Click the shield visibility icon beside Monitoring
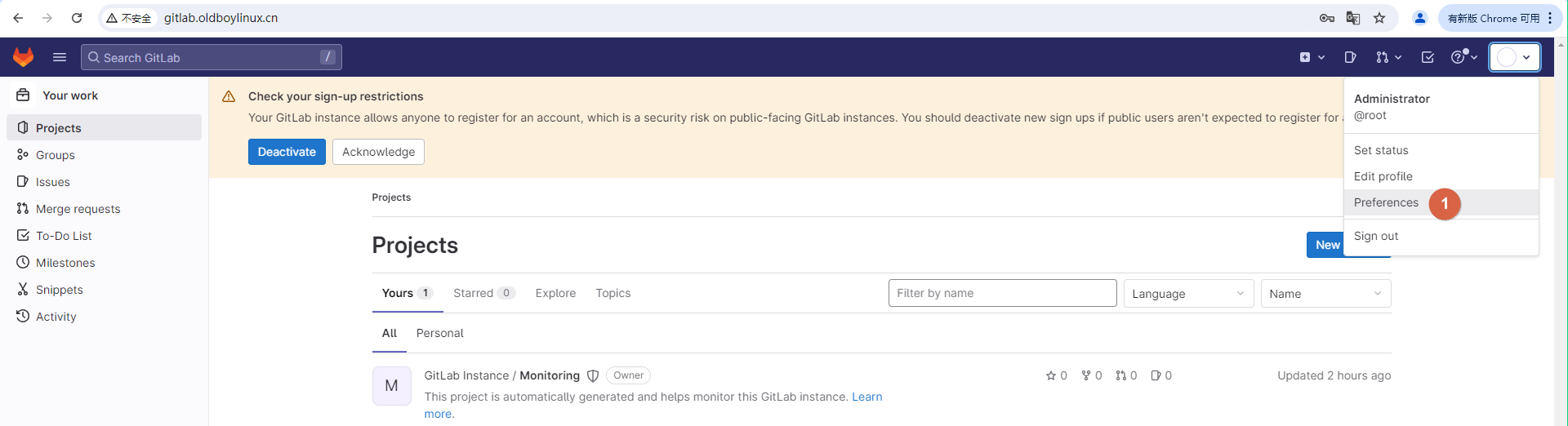Image resolution: width=1568 pixels, height=426 pixels. [593, 376]
